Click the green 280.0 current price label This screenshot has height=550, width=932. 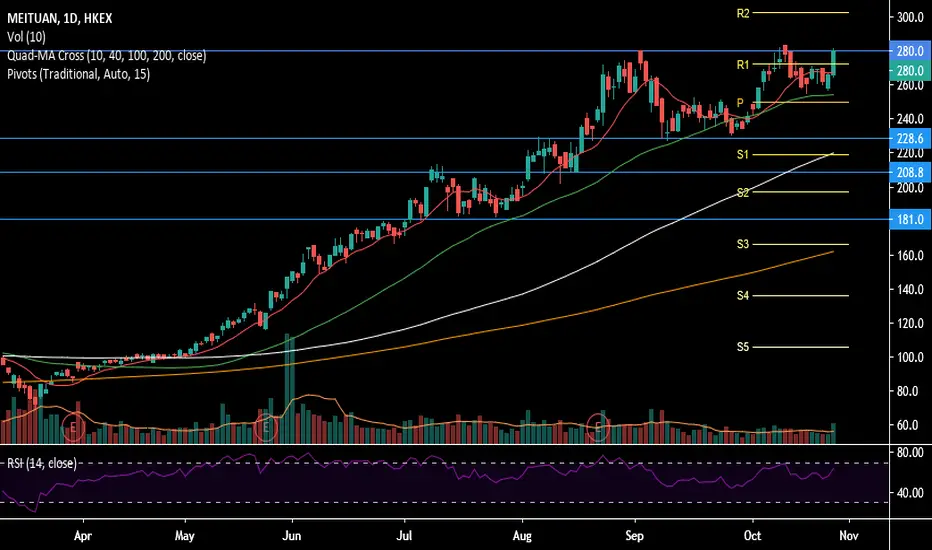(909, 71)
